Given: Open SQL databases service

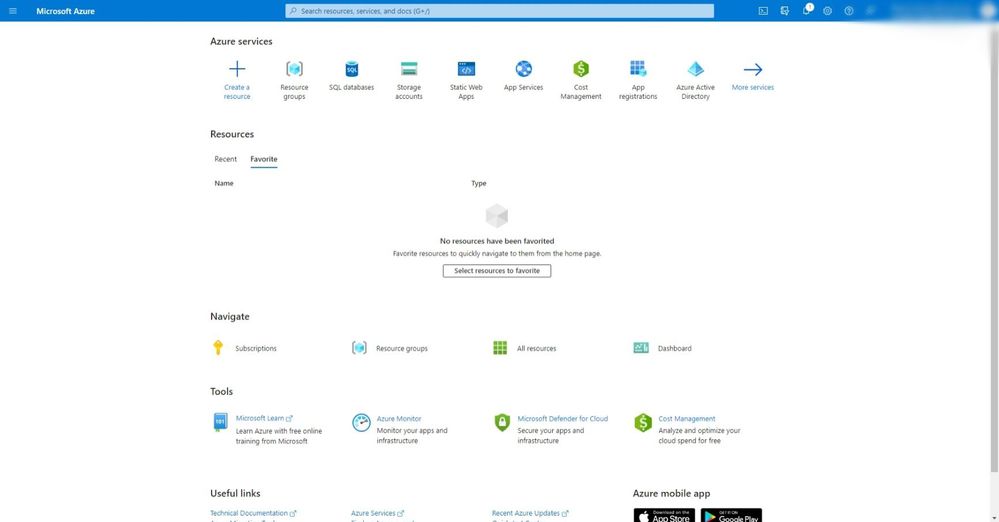Looking at the screenshot, I should (352, 76).
